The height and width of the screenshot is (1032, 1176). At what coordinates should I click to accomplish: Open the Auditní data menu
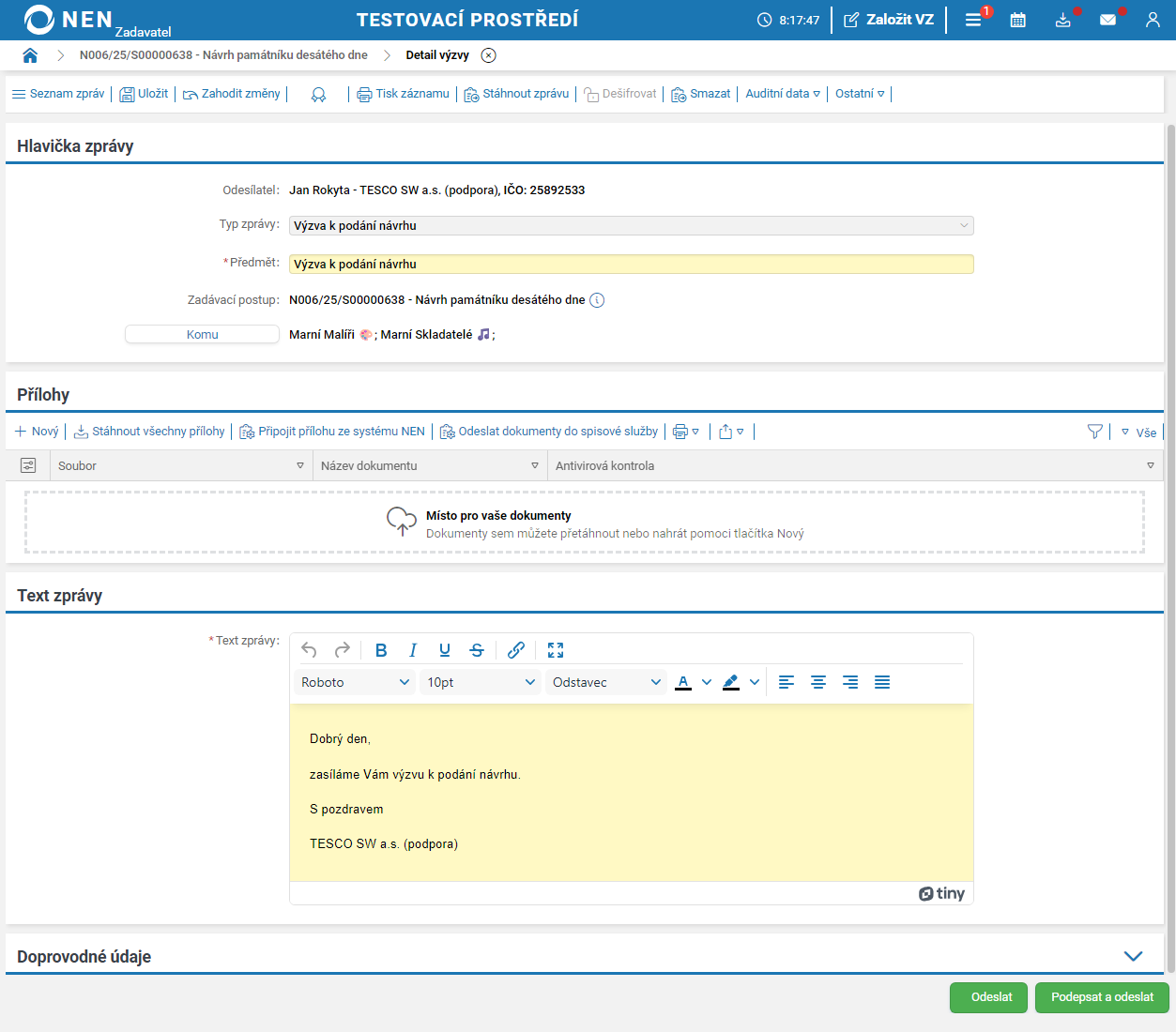(x=783, y=94)
